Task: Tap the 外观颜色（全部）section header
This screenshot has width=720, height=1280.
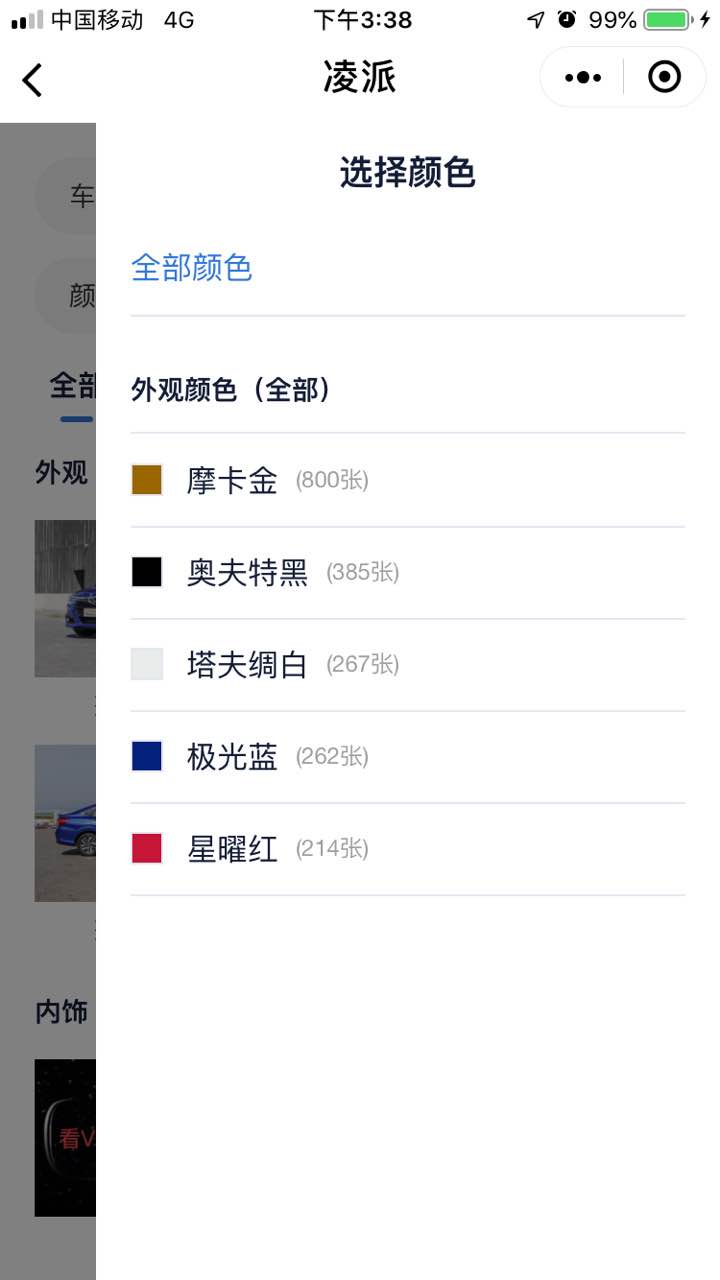Action: [231, 389]
